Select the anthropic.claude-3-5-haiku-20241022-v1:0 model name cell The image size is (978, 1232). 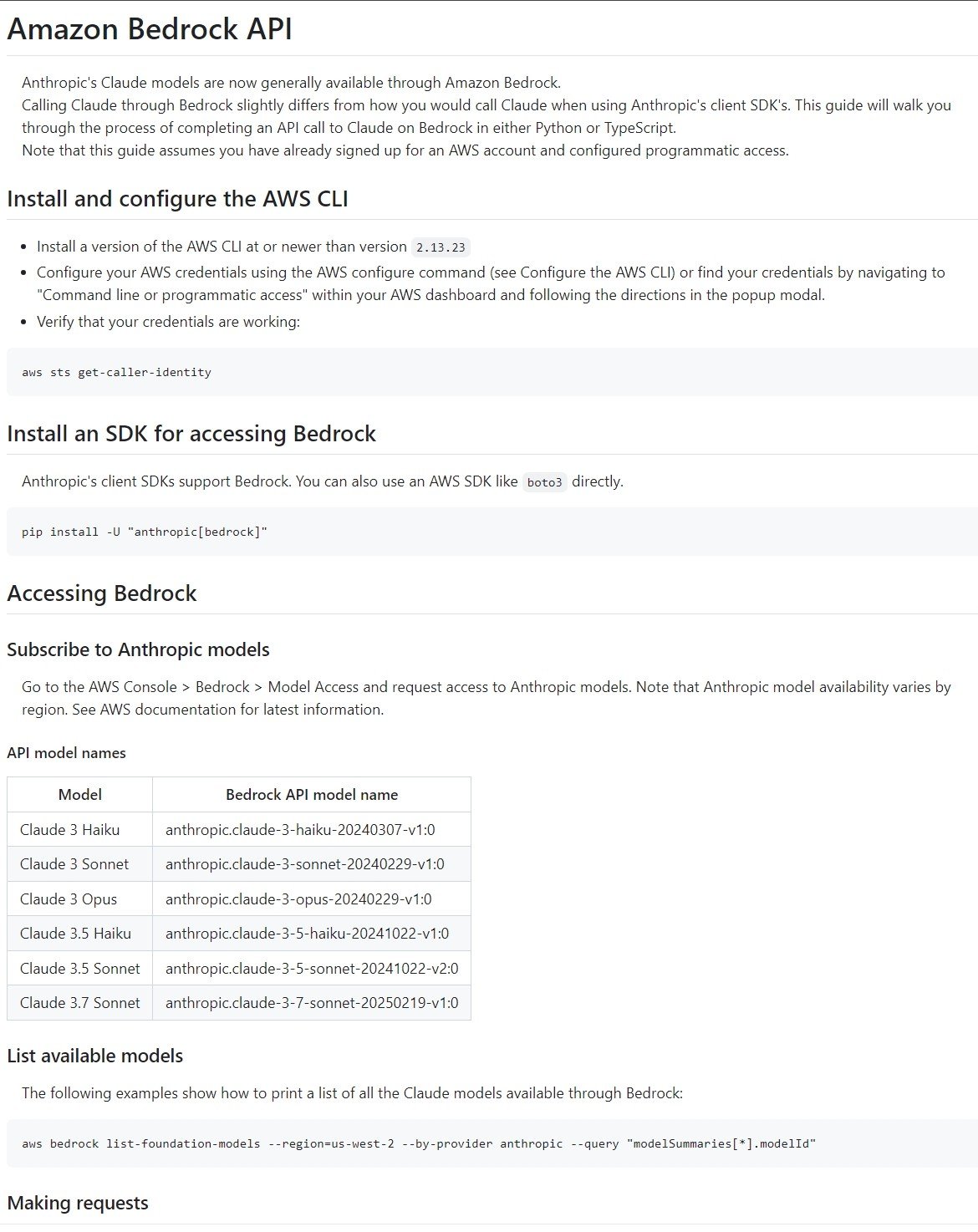(307, 934)
